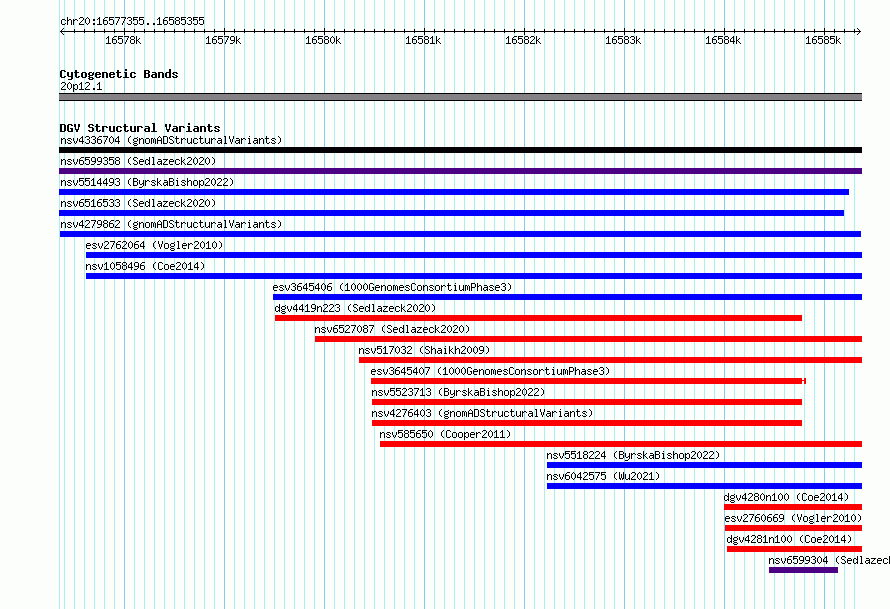Click the 16584k ruler position
Viewport: 890px width, 609px height.
click(x=723, y=40)
